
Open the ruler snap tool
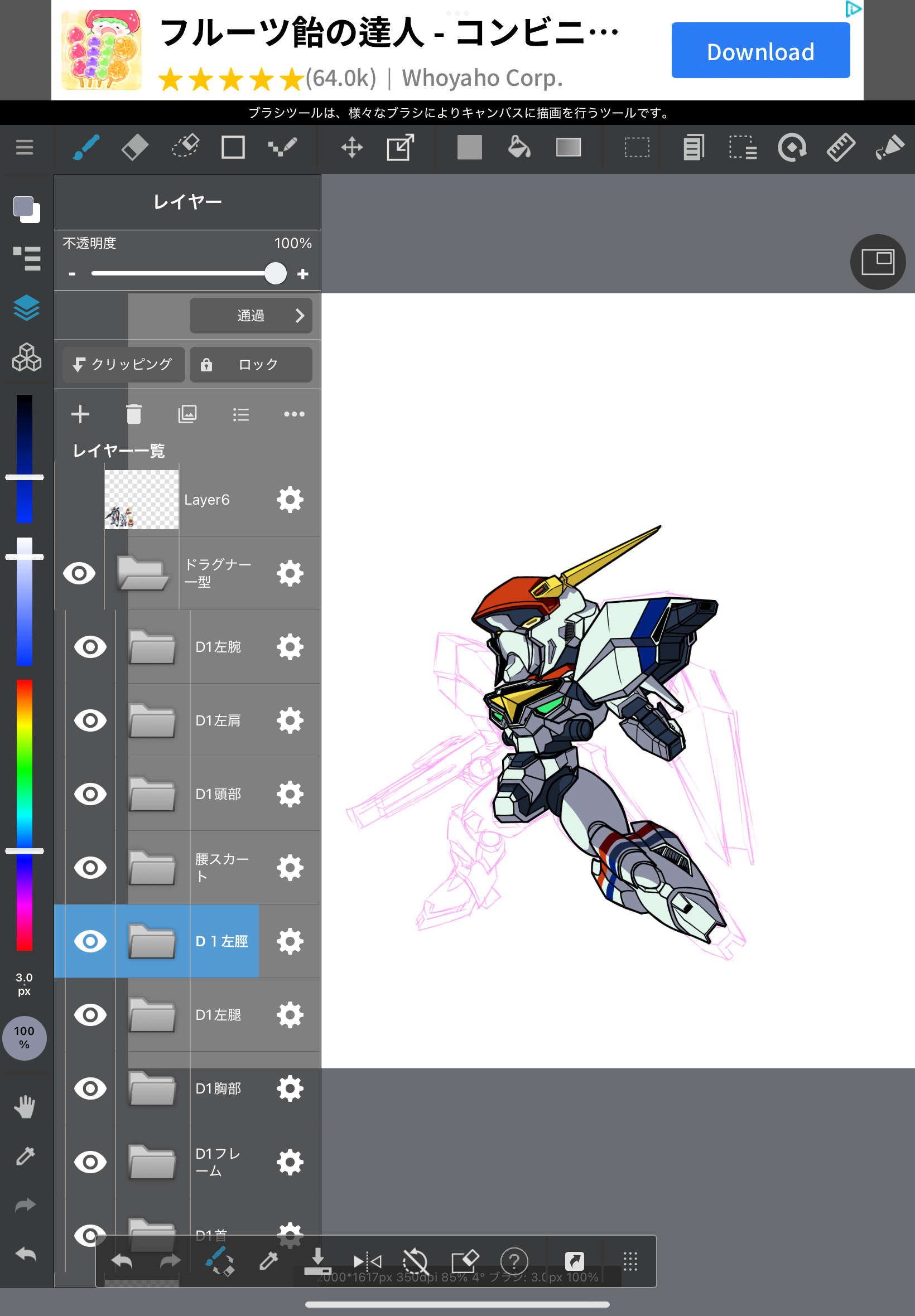click(x=840, y=148)
